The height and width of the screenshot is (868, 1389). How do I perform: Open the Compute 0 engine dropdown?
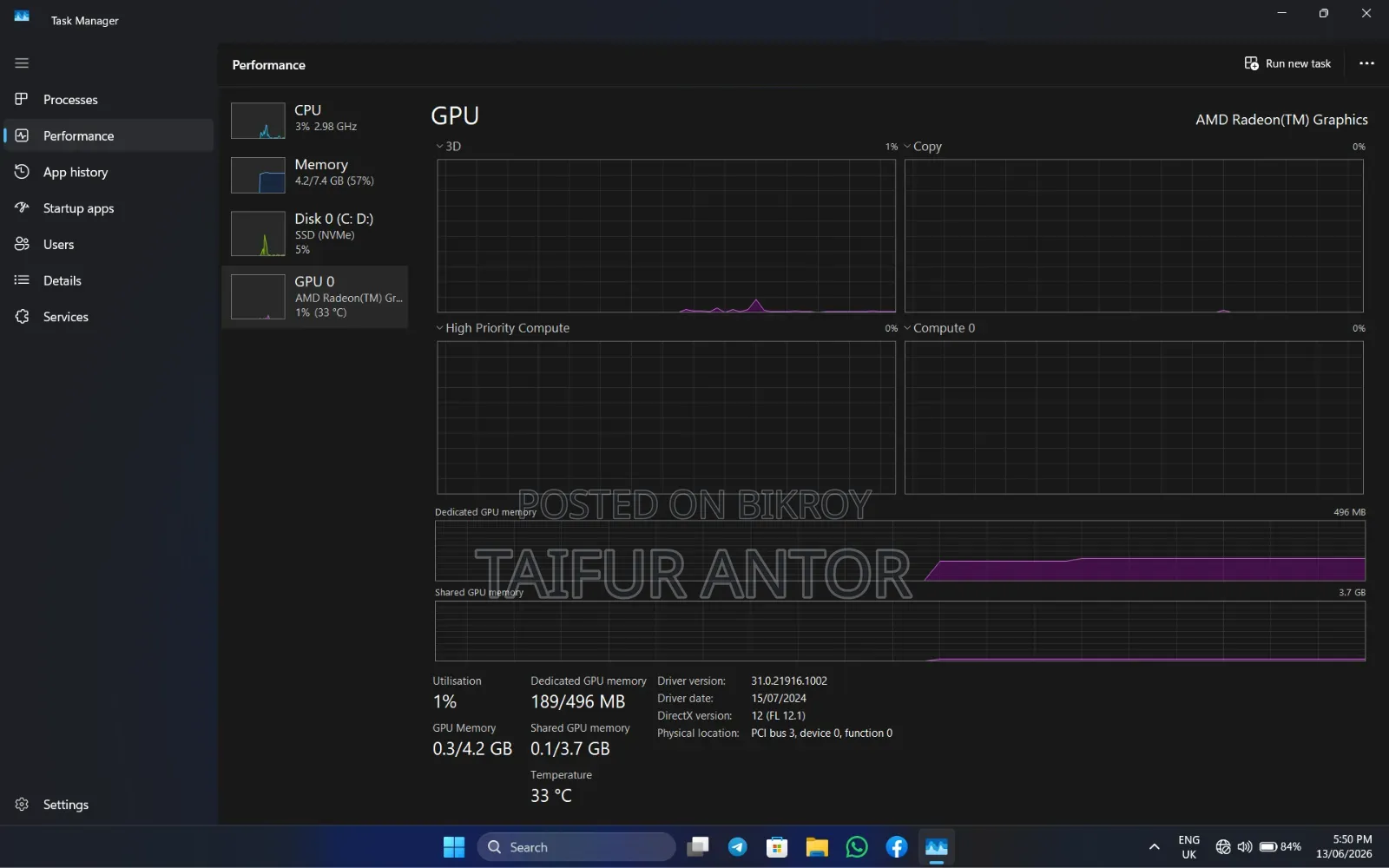[x=939, y=328]
